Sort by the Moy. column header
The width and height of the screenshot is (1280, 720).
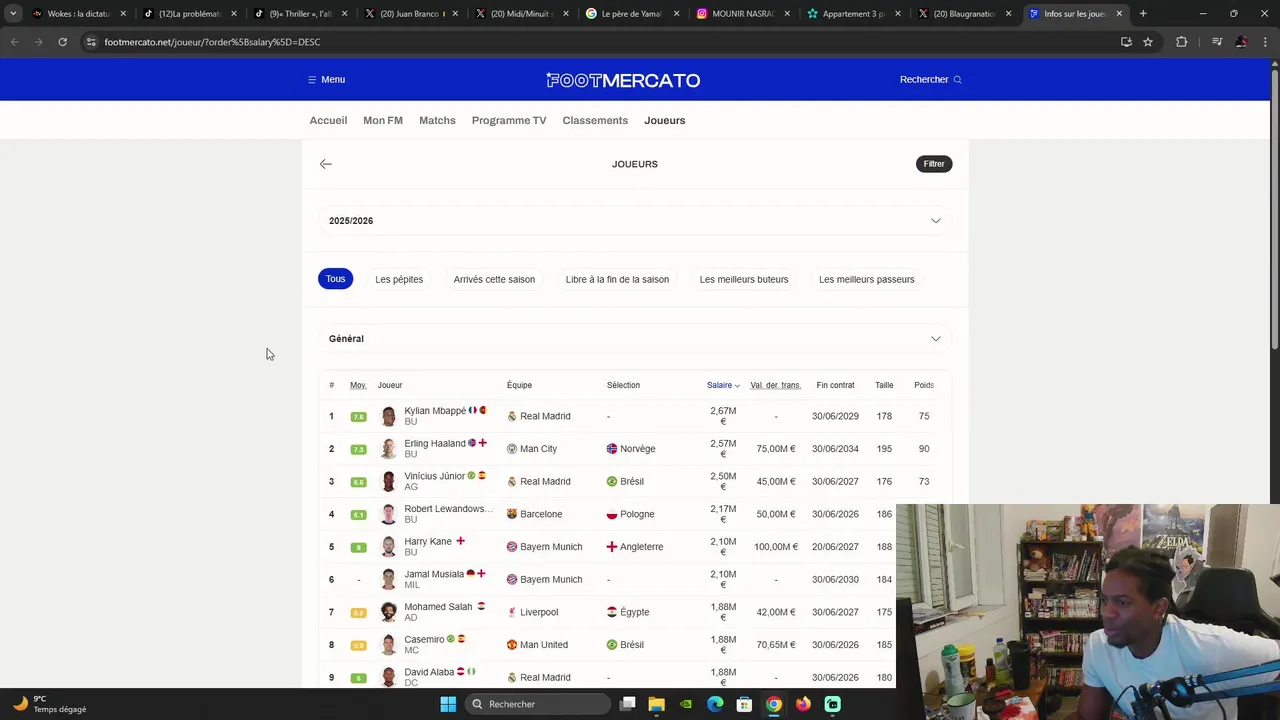(x=358, y=385)
